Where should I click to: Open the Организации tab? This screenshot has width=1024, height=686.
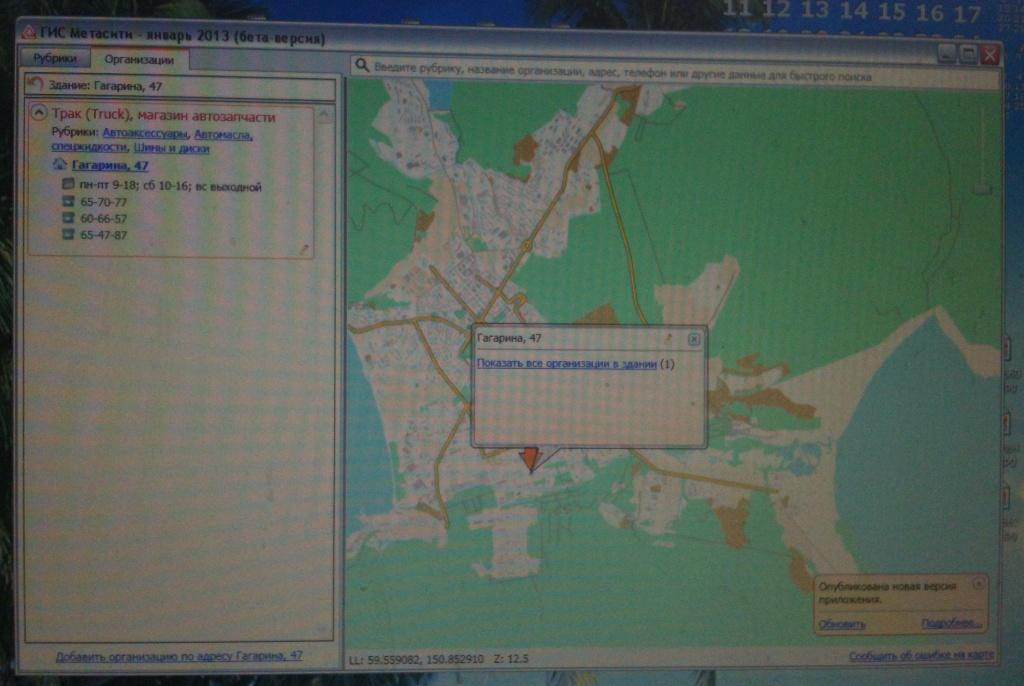click(x=139, y=59)
